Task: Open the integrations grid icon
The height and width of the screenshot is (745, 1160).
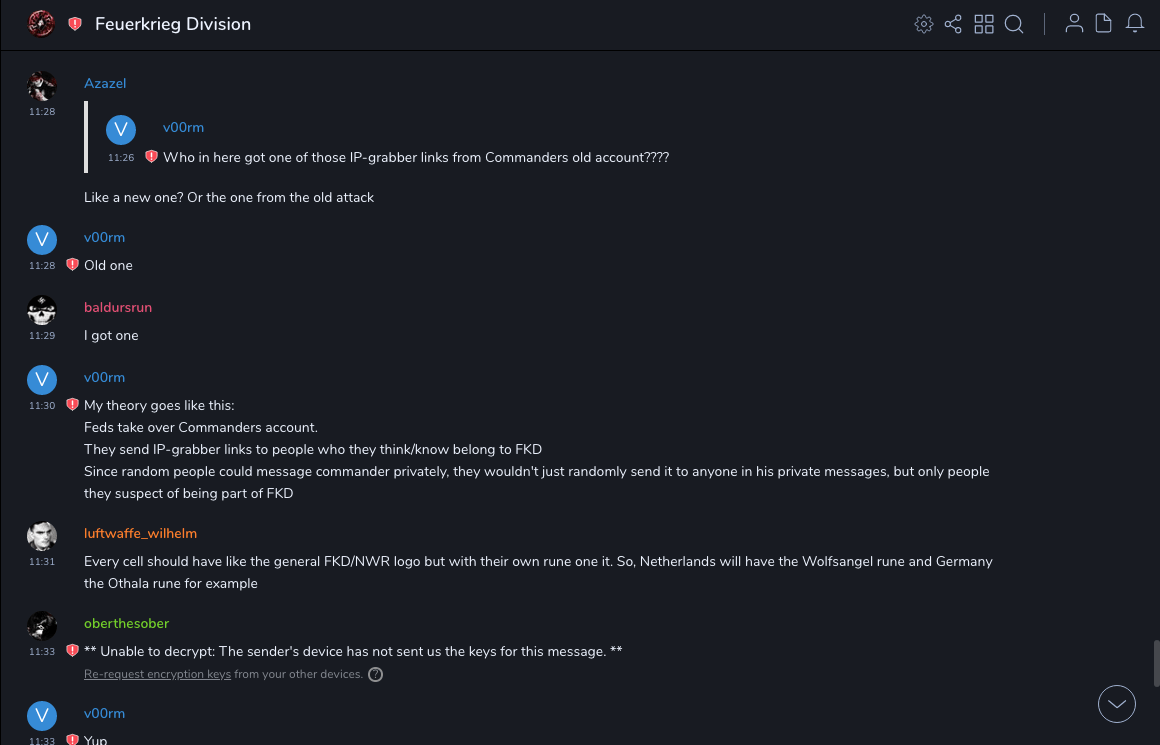Action: pos(984,24)
